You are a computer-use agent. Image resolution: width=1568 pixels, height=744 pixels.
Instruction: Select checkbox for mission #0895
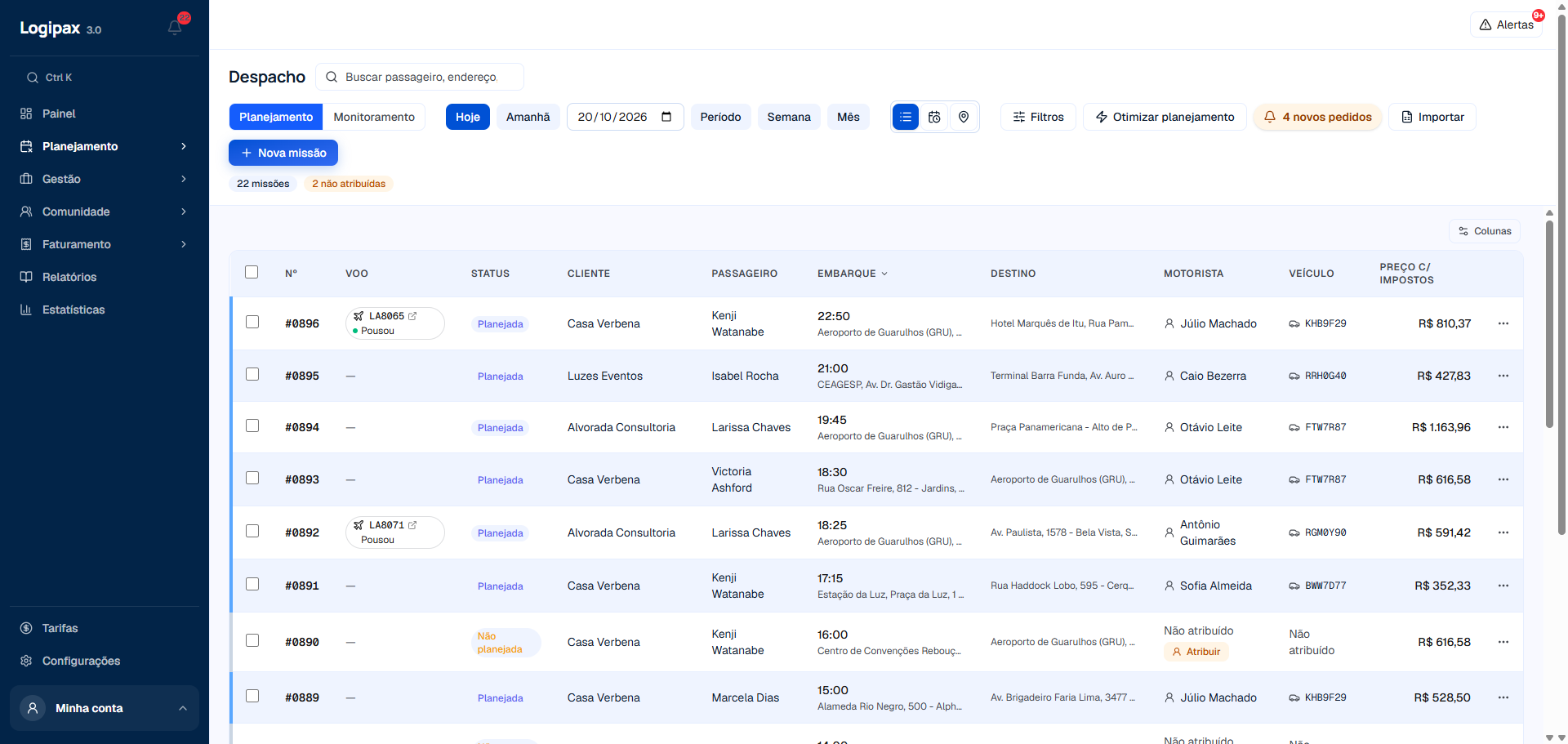[252, 374]
